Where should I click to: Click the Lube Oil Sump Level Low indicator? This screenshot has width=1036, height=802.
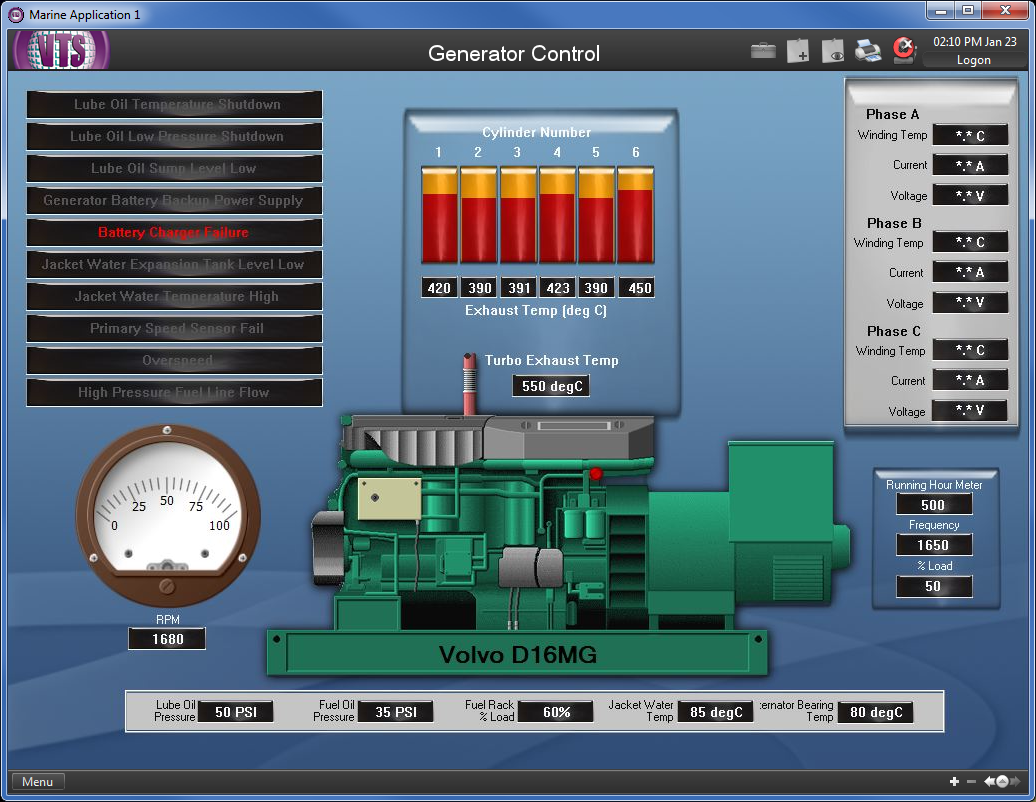point(174,168)
